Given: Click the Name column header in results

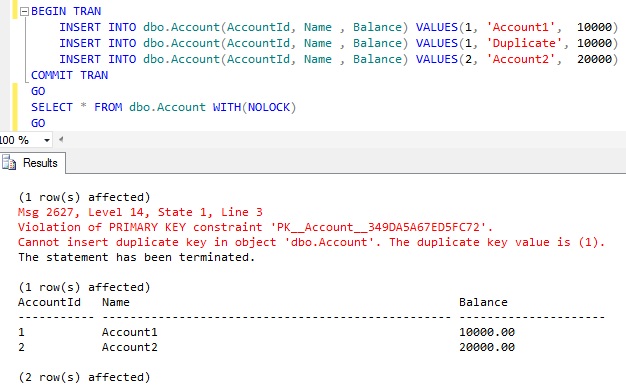Looking at the screenshot, I should click(x=116, y=302).
